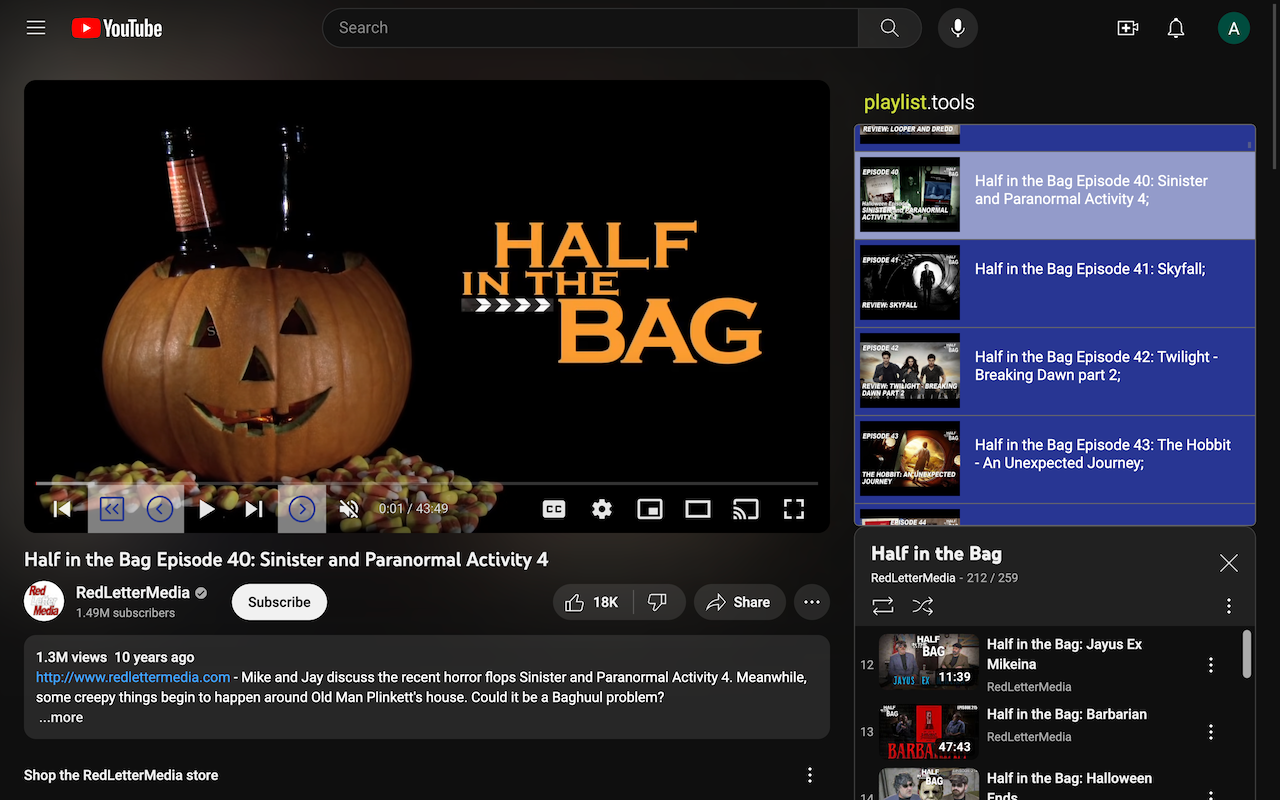
Task: Enter full screen mode
Action: (x=794, y=509)
